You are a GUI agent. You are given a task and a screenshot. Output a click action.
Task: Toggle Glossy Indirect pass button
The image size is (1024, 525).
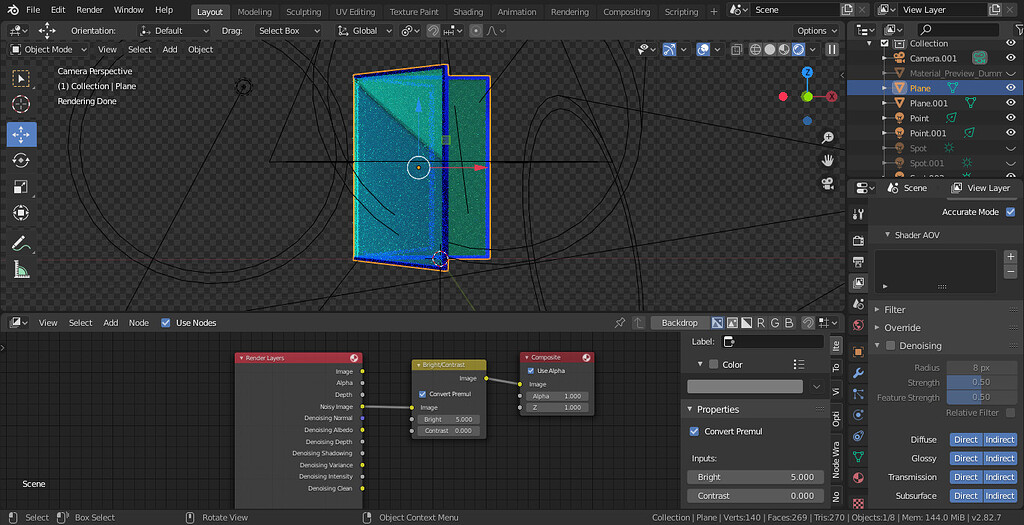[x=1000, y=458]
